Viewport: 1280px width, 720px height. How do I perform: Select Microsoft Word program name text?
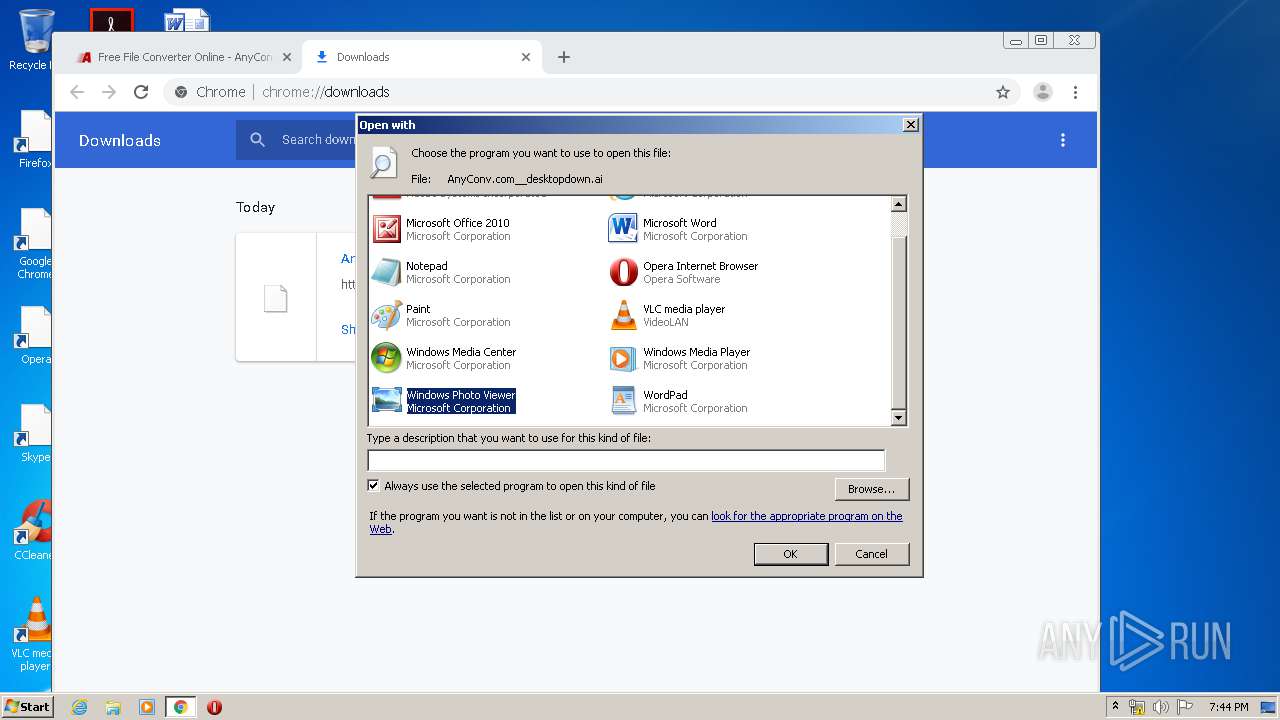(679, 223)
